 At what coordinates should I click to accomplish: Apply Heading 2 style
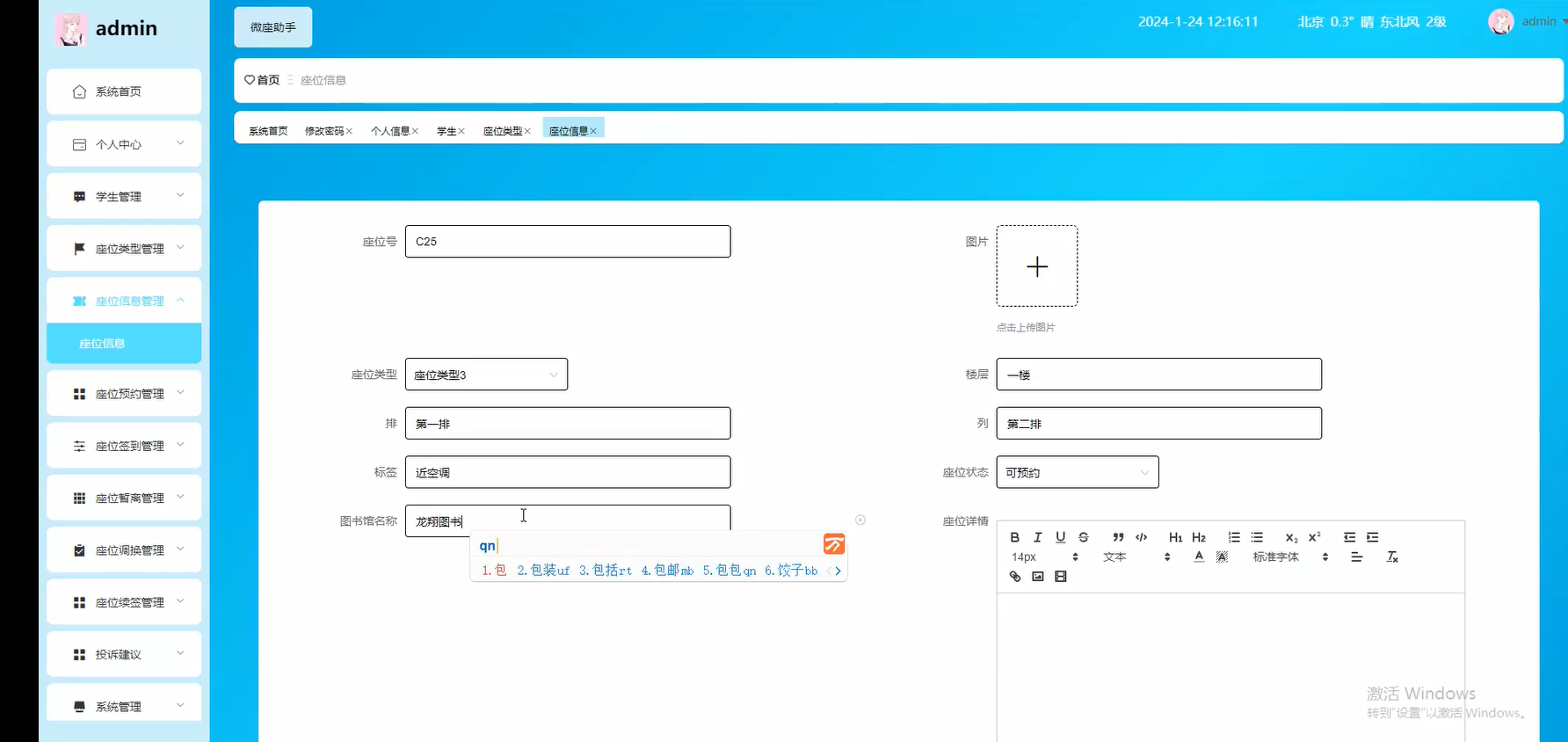[x=1199, y=537]
